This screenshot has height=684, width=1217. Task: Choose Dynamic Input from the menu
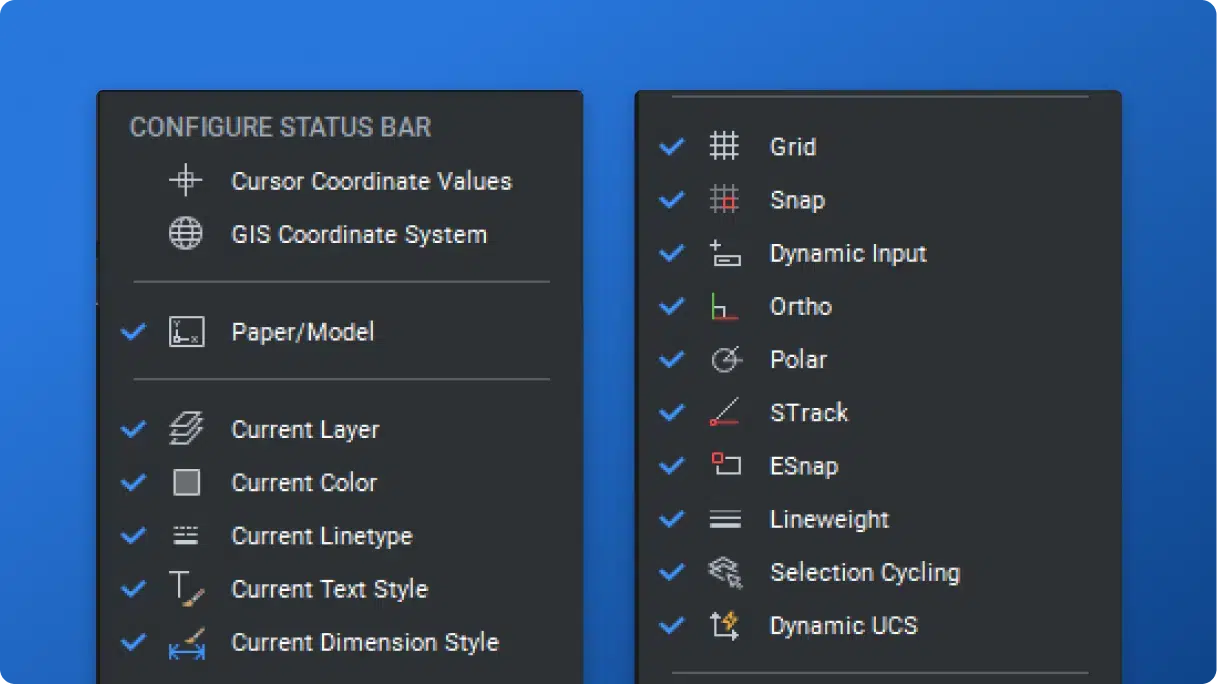click(x=848, y=253)
